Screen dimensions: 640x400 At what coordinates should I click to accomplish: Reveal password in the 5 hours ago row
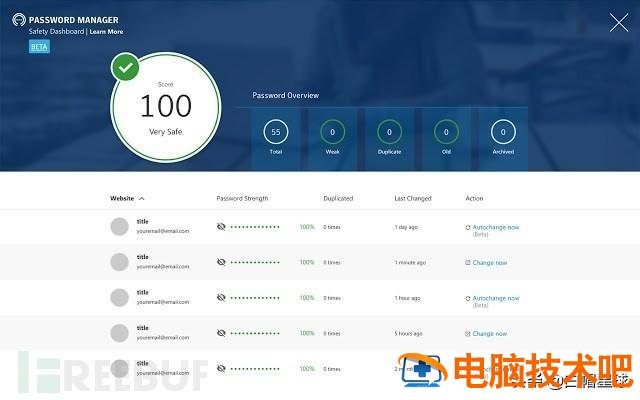click(221, 333)
